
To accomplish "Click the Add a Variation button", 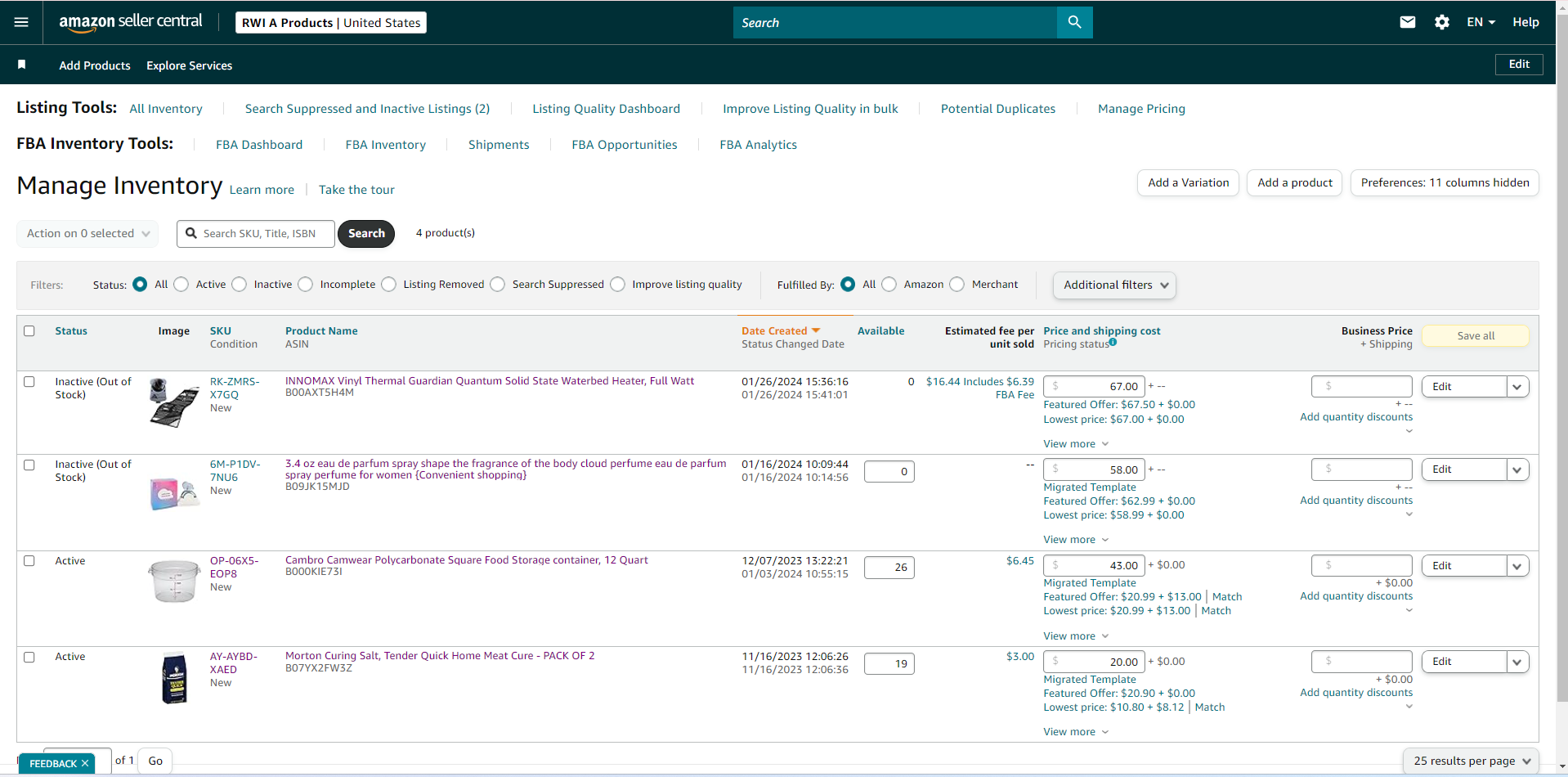I will pyautogui.click(x=1188, y=183).
